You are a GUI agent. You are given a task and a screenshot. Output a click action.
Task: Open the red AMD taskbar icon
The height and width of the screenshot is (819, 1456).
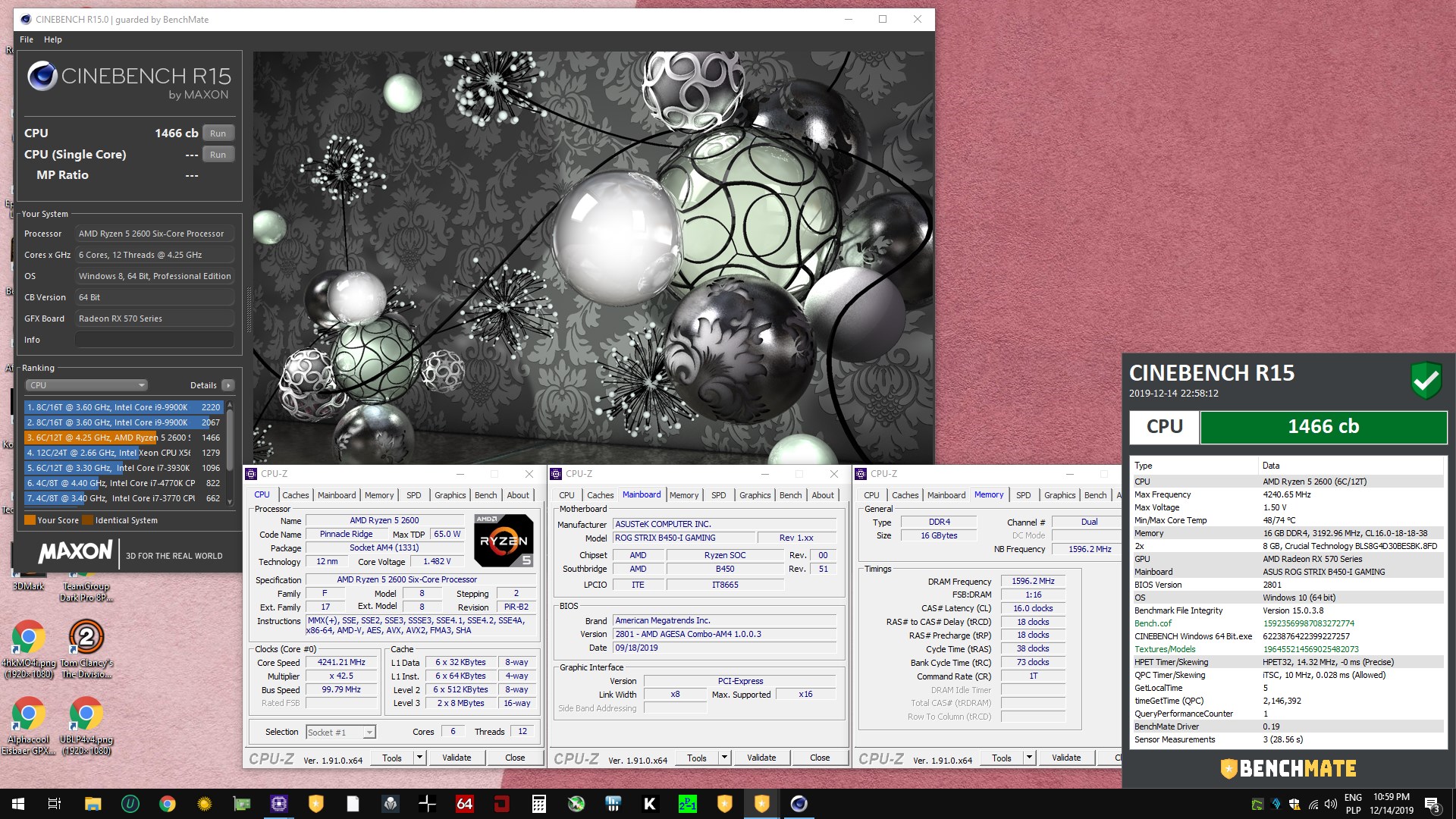501,804
